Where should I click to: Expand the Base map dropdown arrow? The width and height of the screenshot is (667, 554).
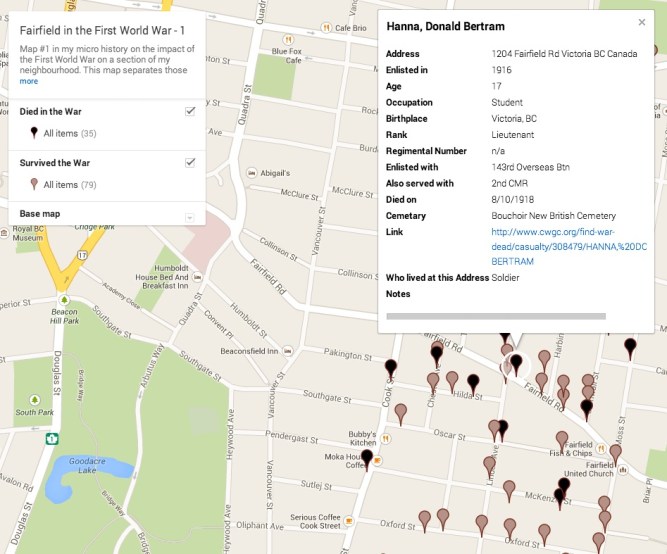190,216
